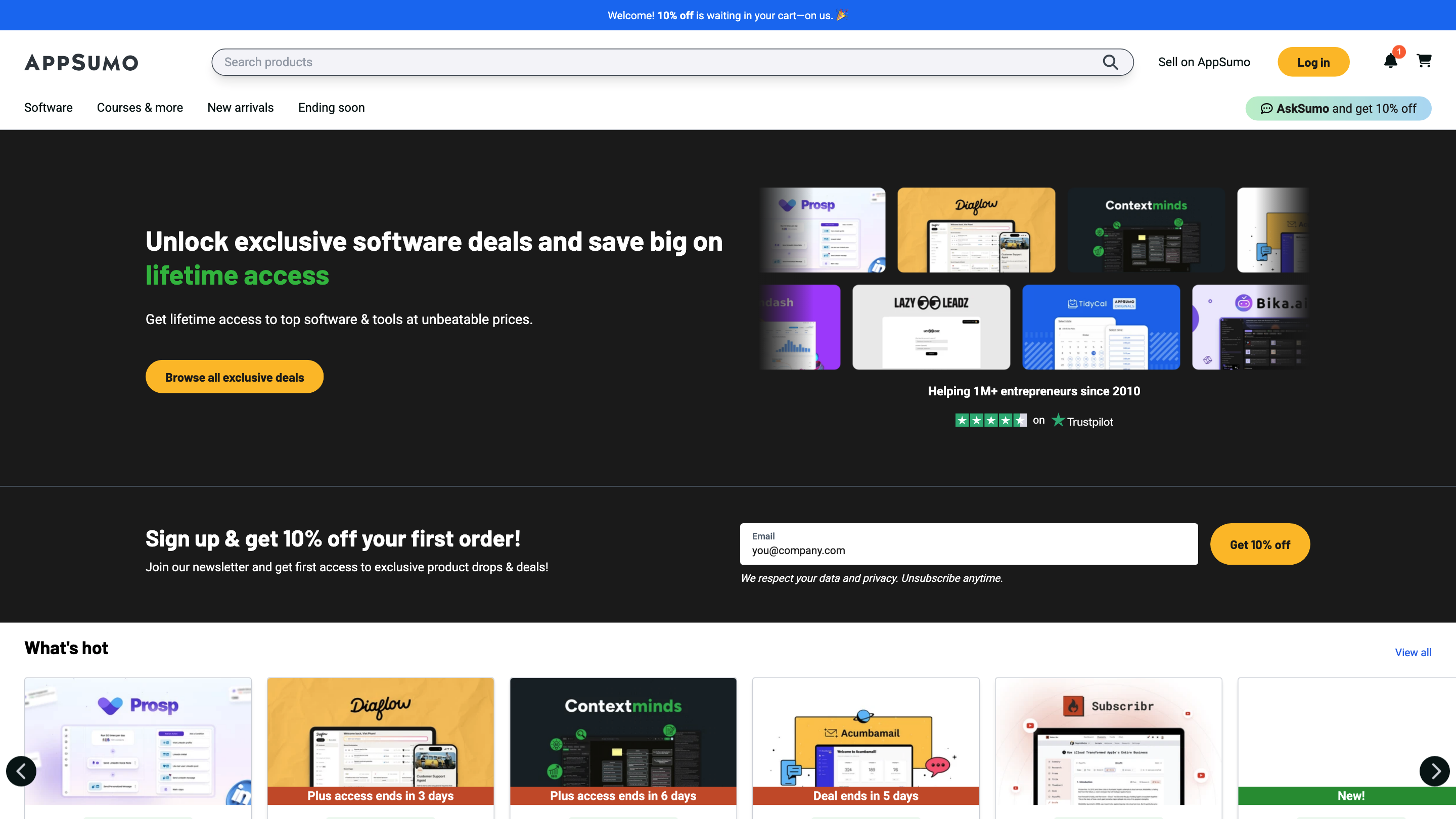
Task: Click previous carousel arrow
Action: tap(21, 771)
